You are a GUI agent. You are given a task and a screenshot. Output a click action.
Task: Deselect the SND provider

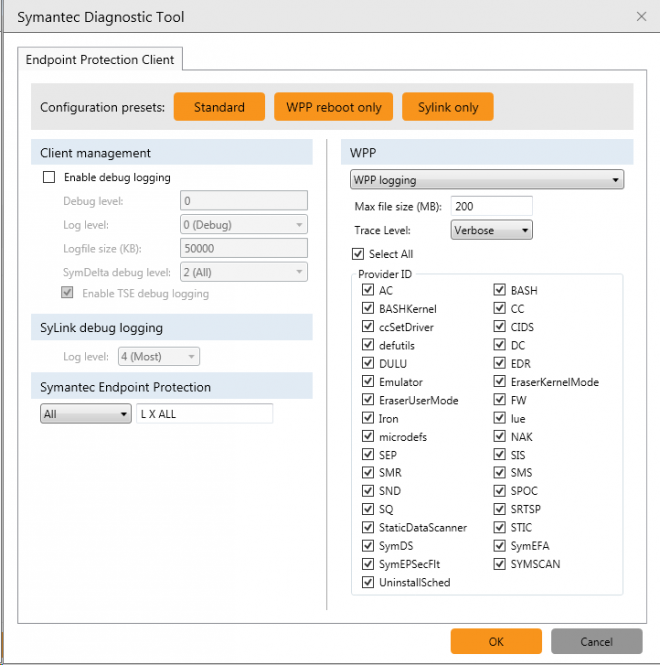(x=368, y=491)
